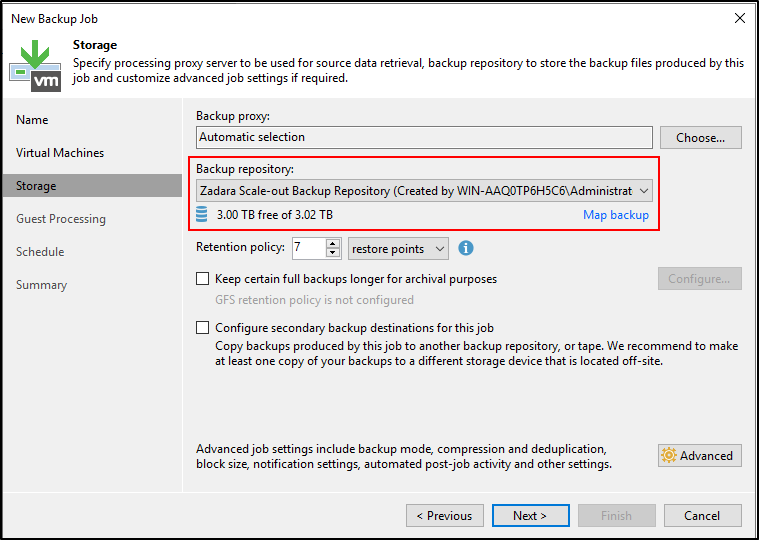
Task: Click the 'Retention policy:' label
Action: 240,247
